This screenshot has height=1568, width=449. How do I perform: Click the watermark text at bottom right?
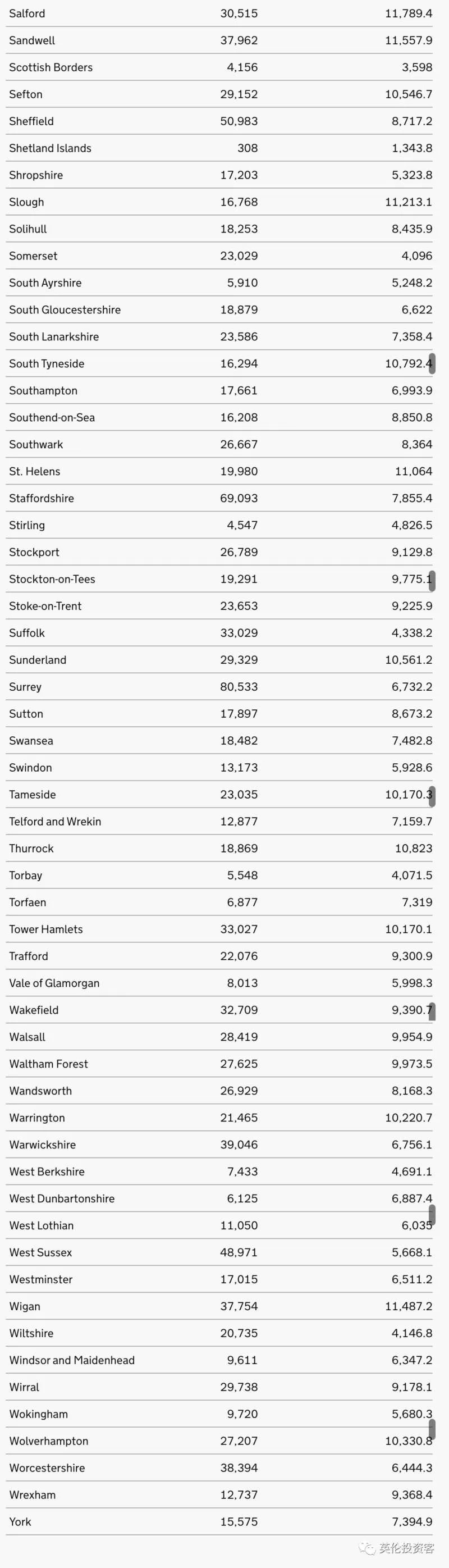406,1547
